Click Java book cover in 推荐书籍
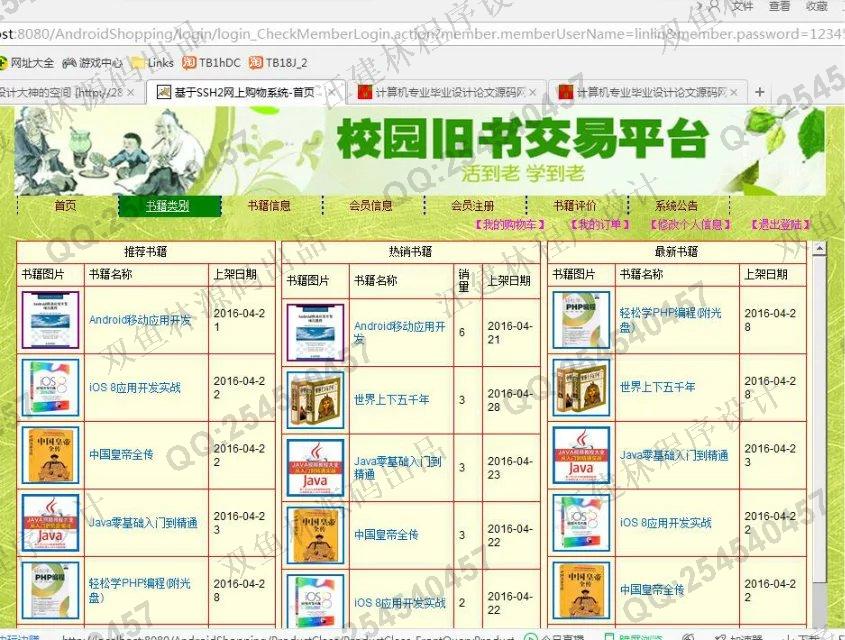Viewport: 845px width, 640px height. pyautogui.click(x=50, y=523)
